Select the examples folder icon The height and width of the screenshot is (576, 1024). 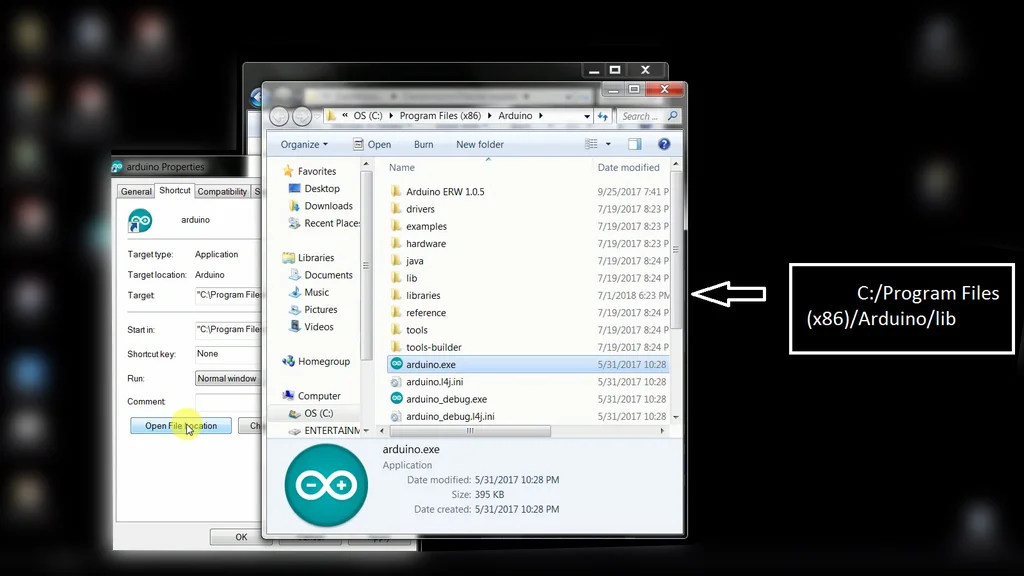tap(396, 226)
